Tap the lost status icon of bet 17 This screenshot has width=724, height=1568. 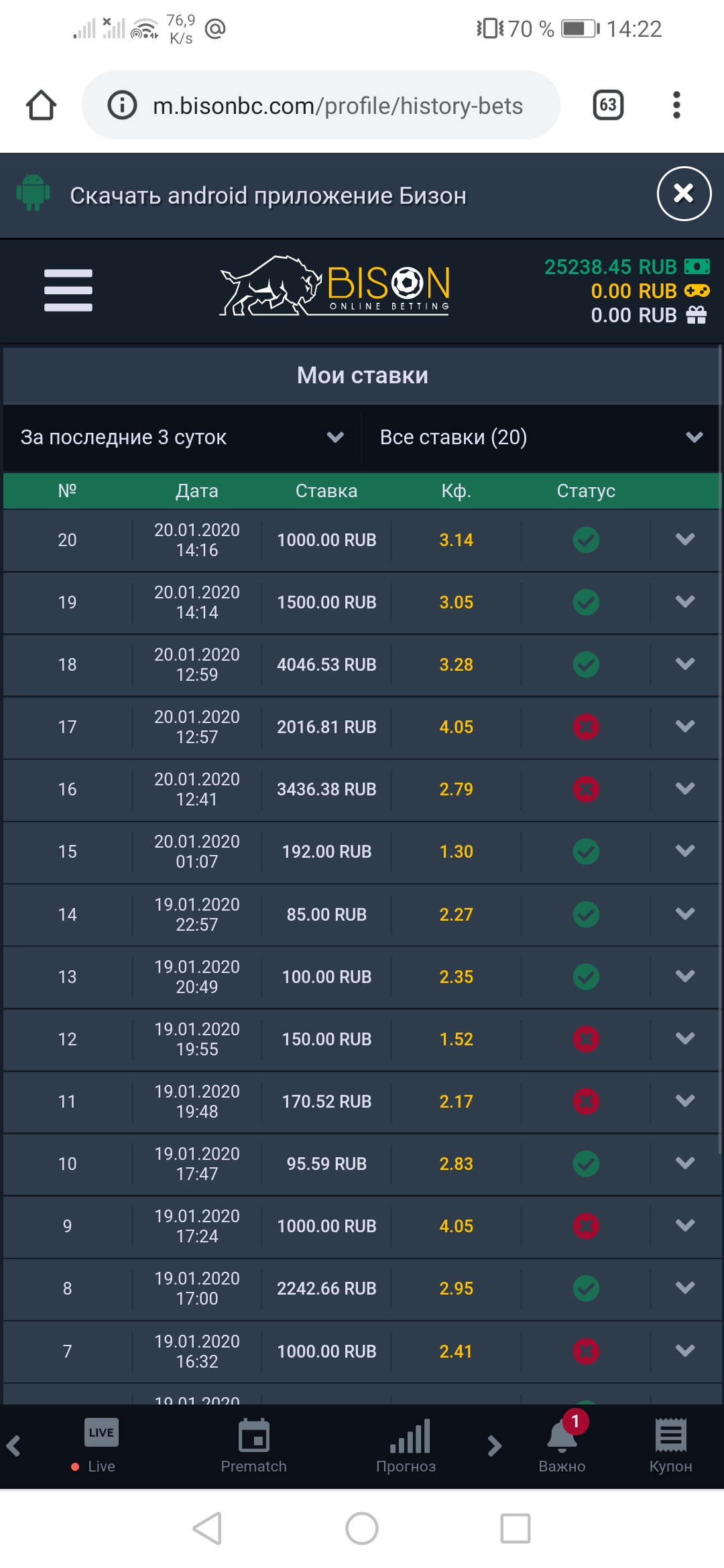tap(586, 726)
